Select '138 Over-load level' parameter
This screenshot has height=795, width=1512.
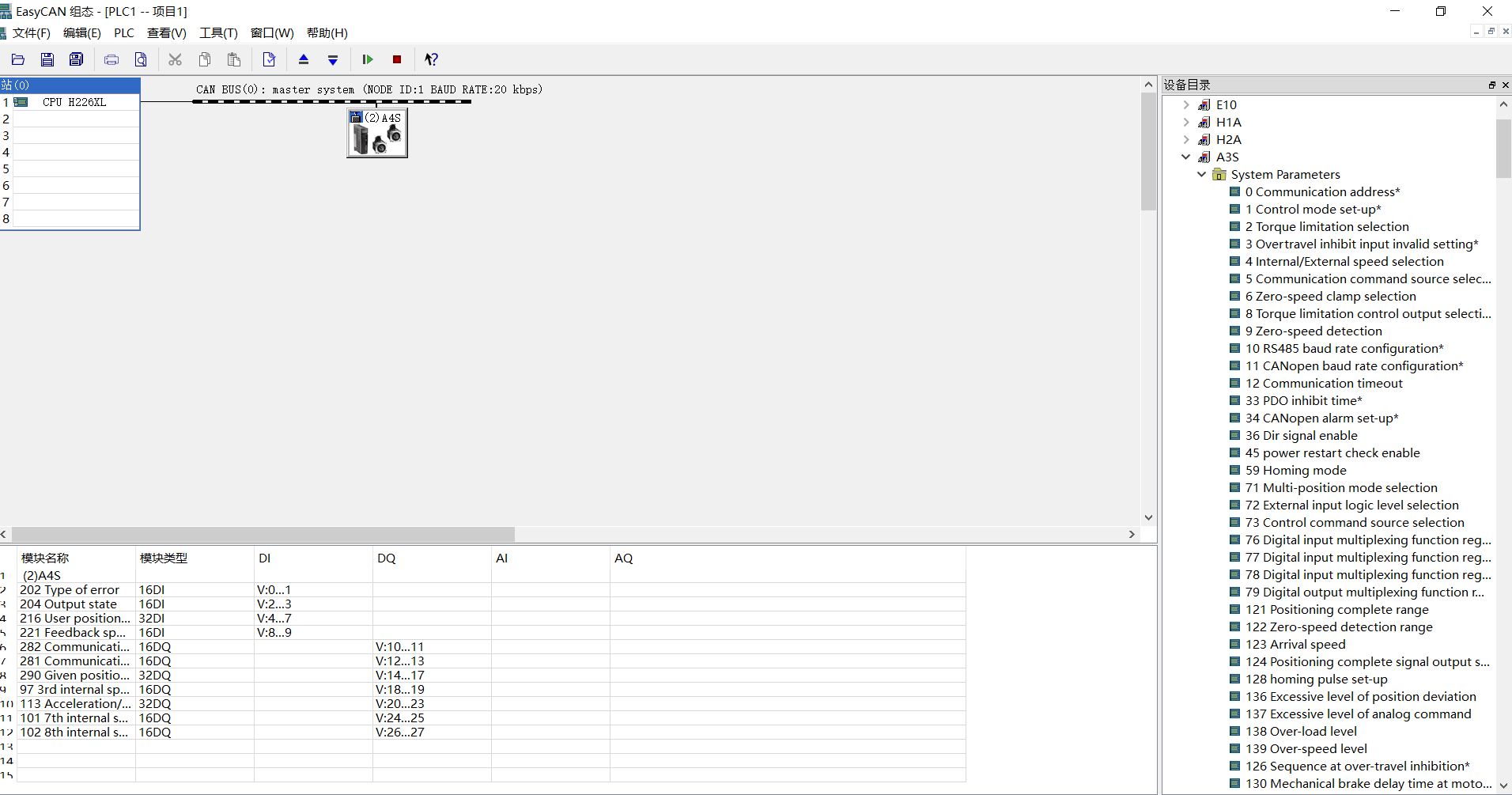point(1301,731)
